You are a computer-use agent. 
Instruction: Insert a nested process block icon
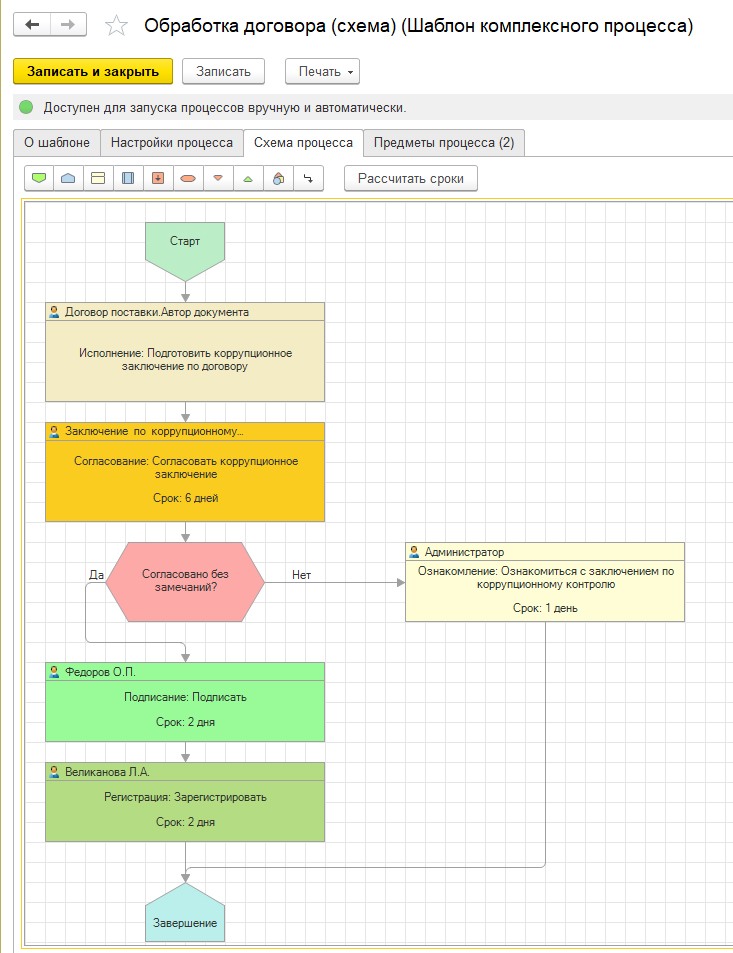(128, 178)
